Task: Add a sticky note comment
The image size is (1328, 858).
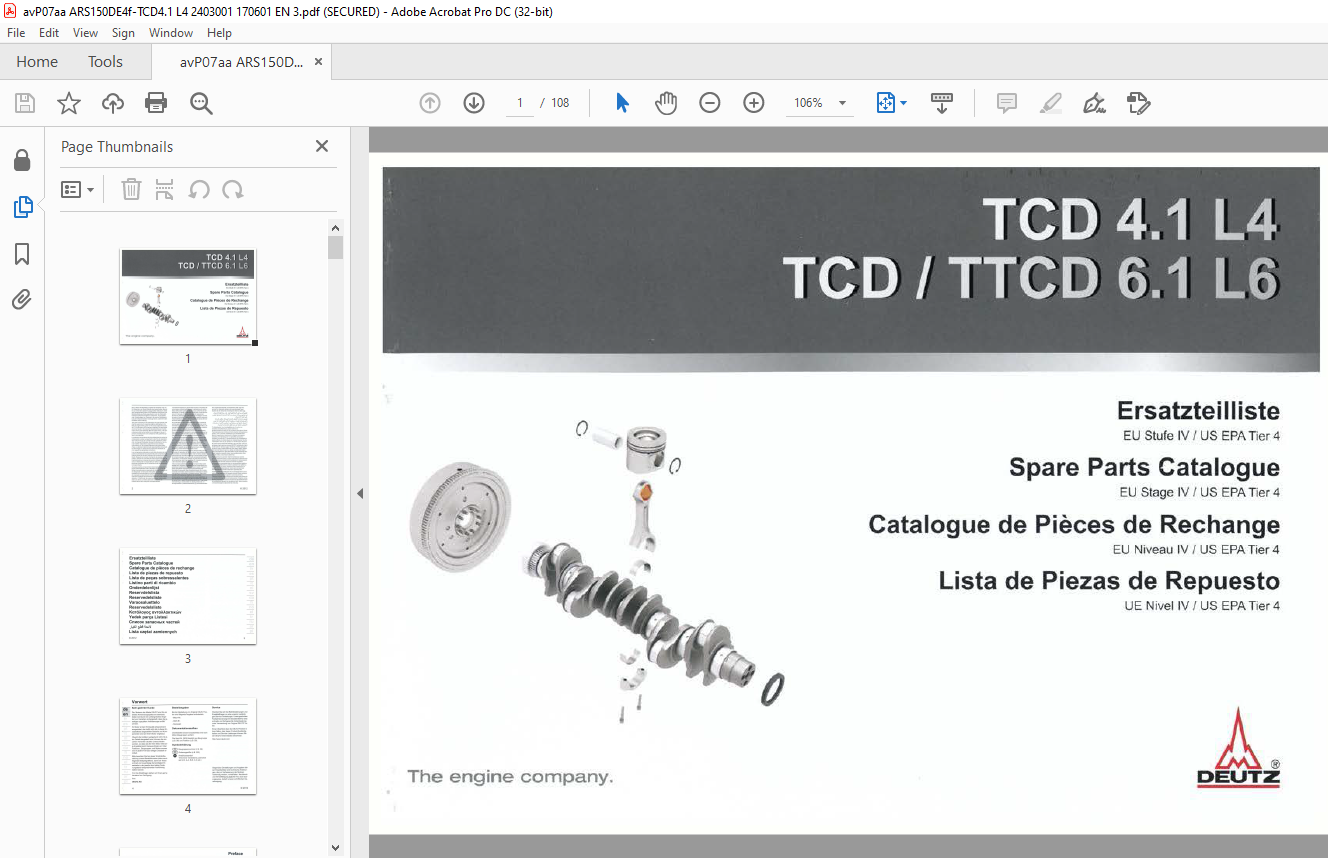Action: pyautogui.click(x=1007, y=103)
